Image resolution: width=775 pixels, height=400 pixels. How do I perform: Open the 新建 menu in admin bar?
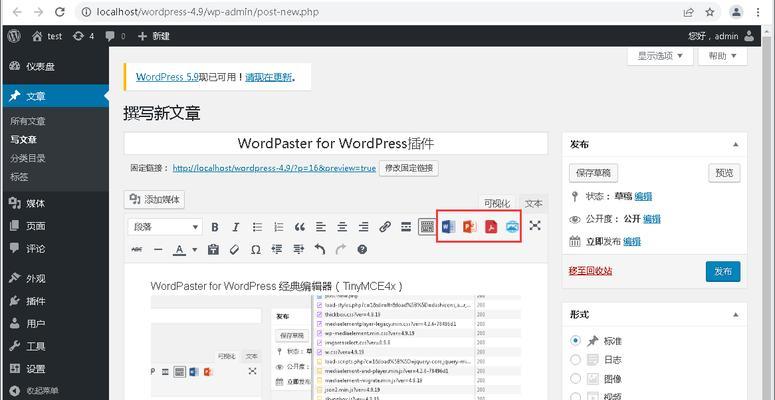154,36
